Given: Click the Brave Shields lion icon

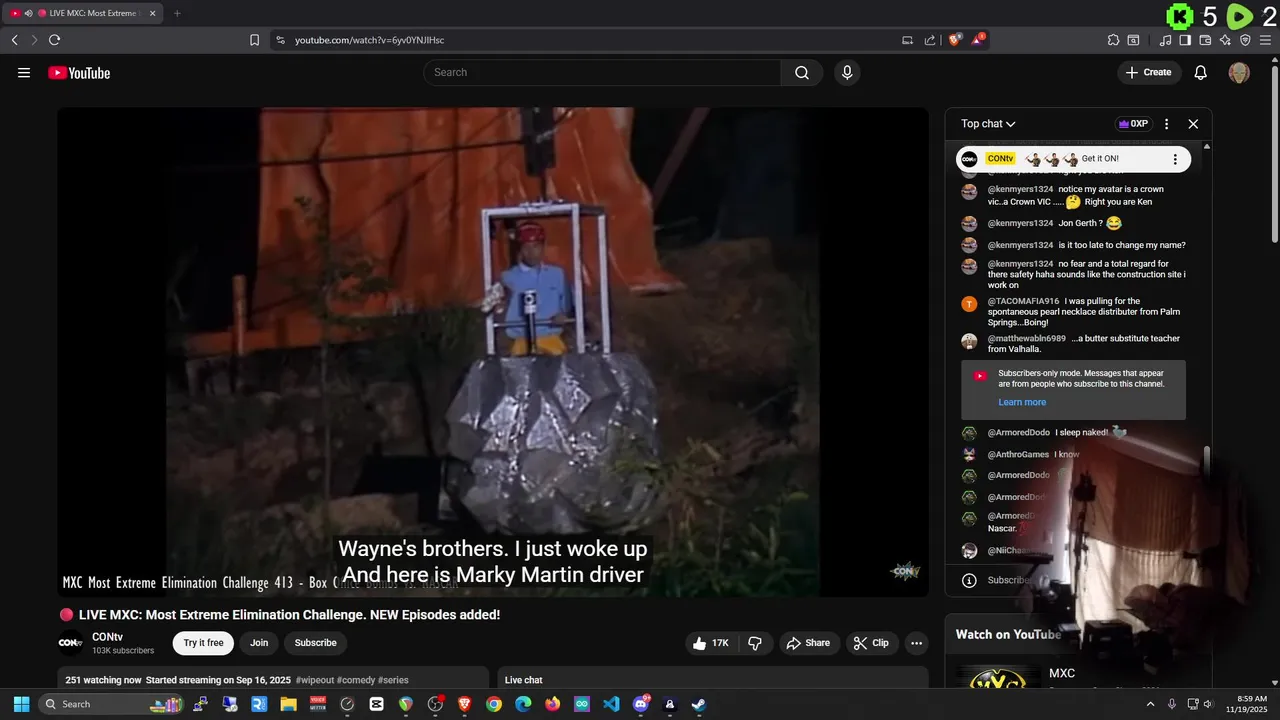Looking at the screenshot, I should pos(955,40).
